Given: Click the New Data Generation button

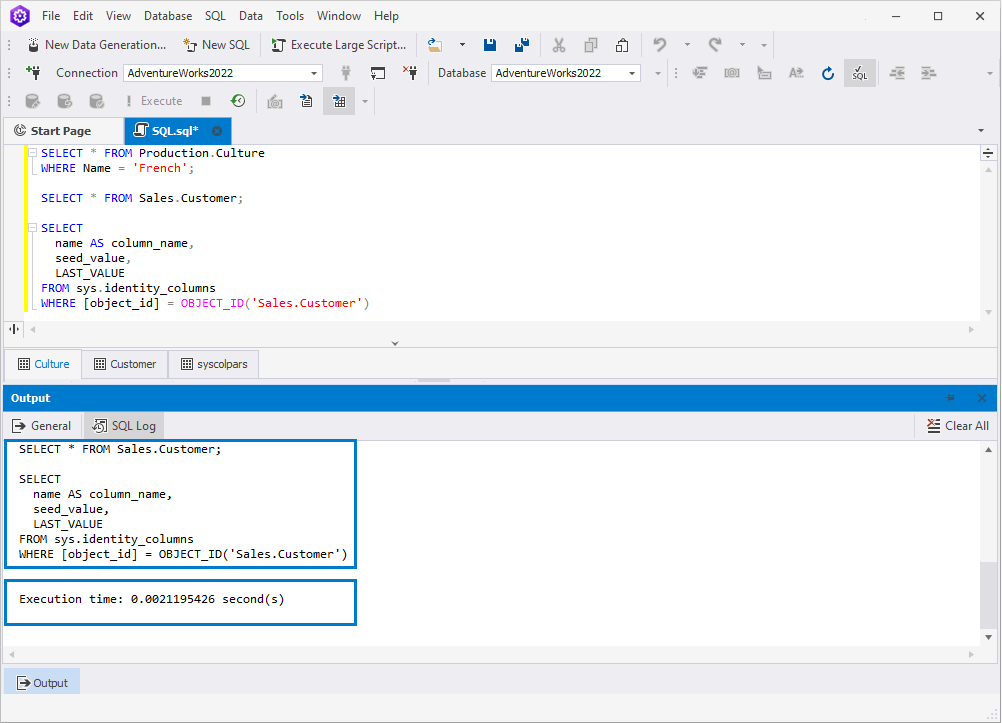Looking at the screenshot, I should click(x=96, y=45).
